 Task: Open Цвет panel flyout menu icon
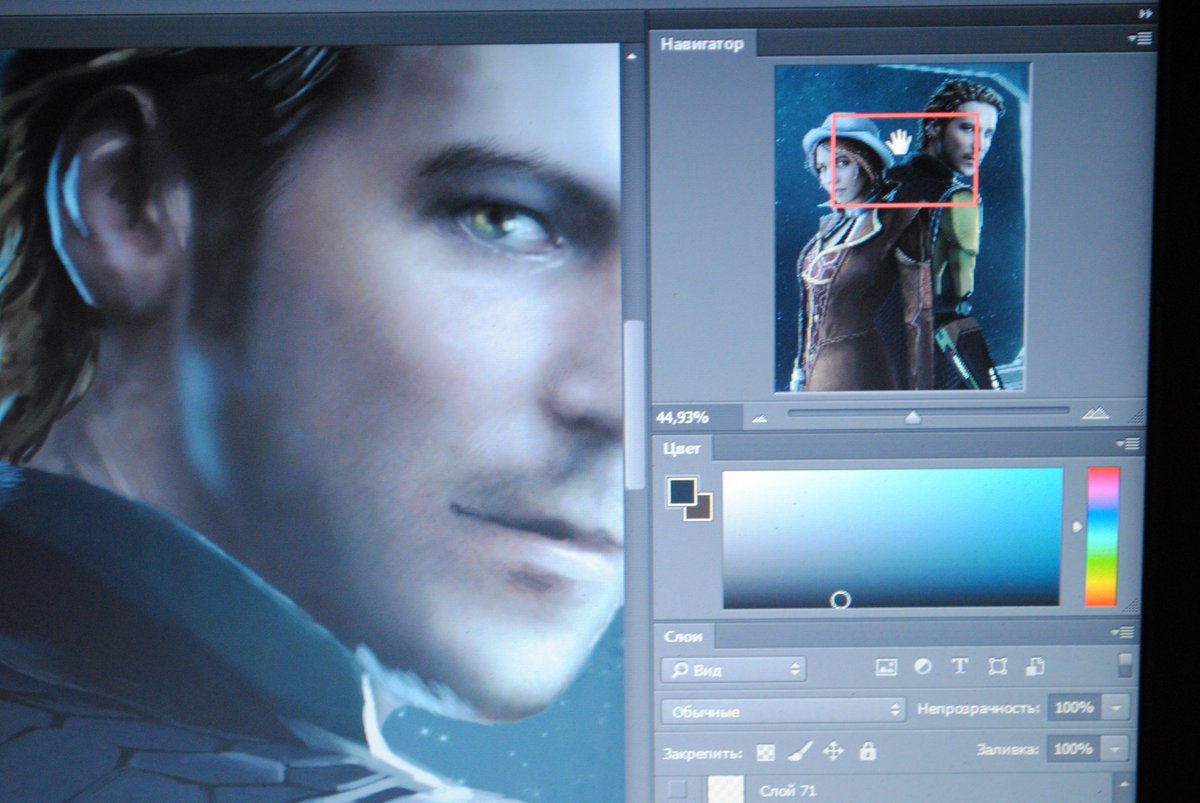pyautogui.click(x=1127, y=443)
